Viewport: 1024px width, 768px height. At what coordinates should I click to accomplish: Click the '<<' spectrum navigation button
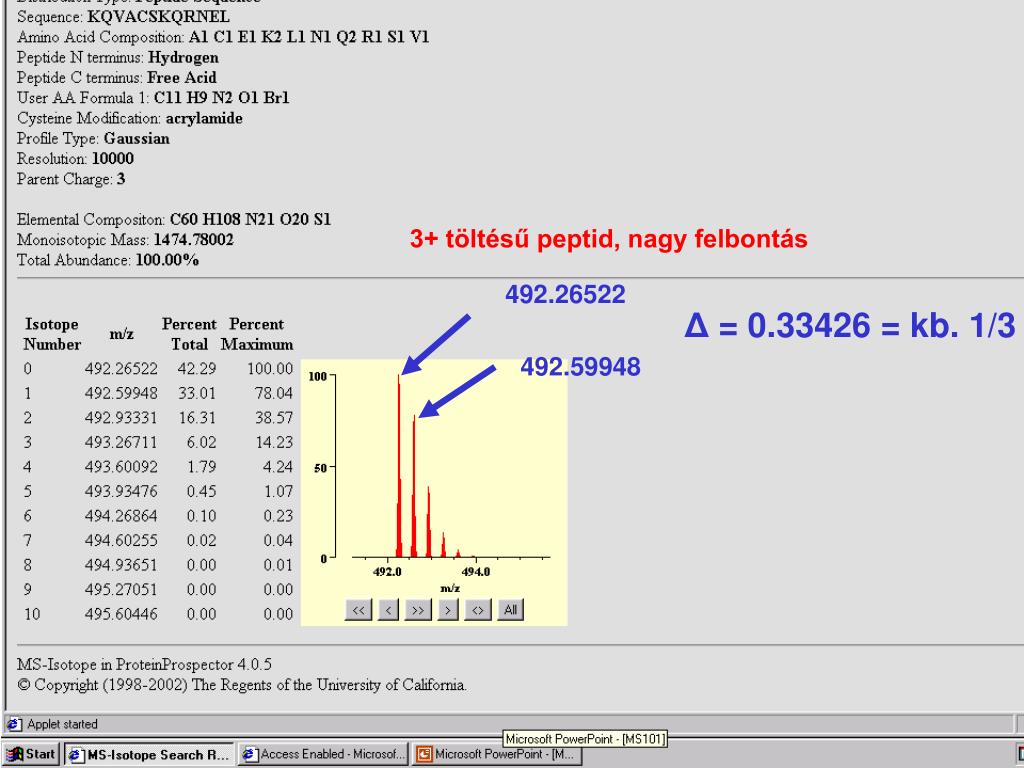click(x=359, y=610)
